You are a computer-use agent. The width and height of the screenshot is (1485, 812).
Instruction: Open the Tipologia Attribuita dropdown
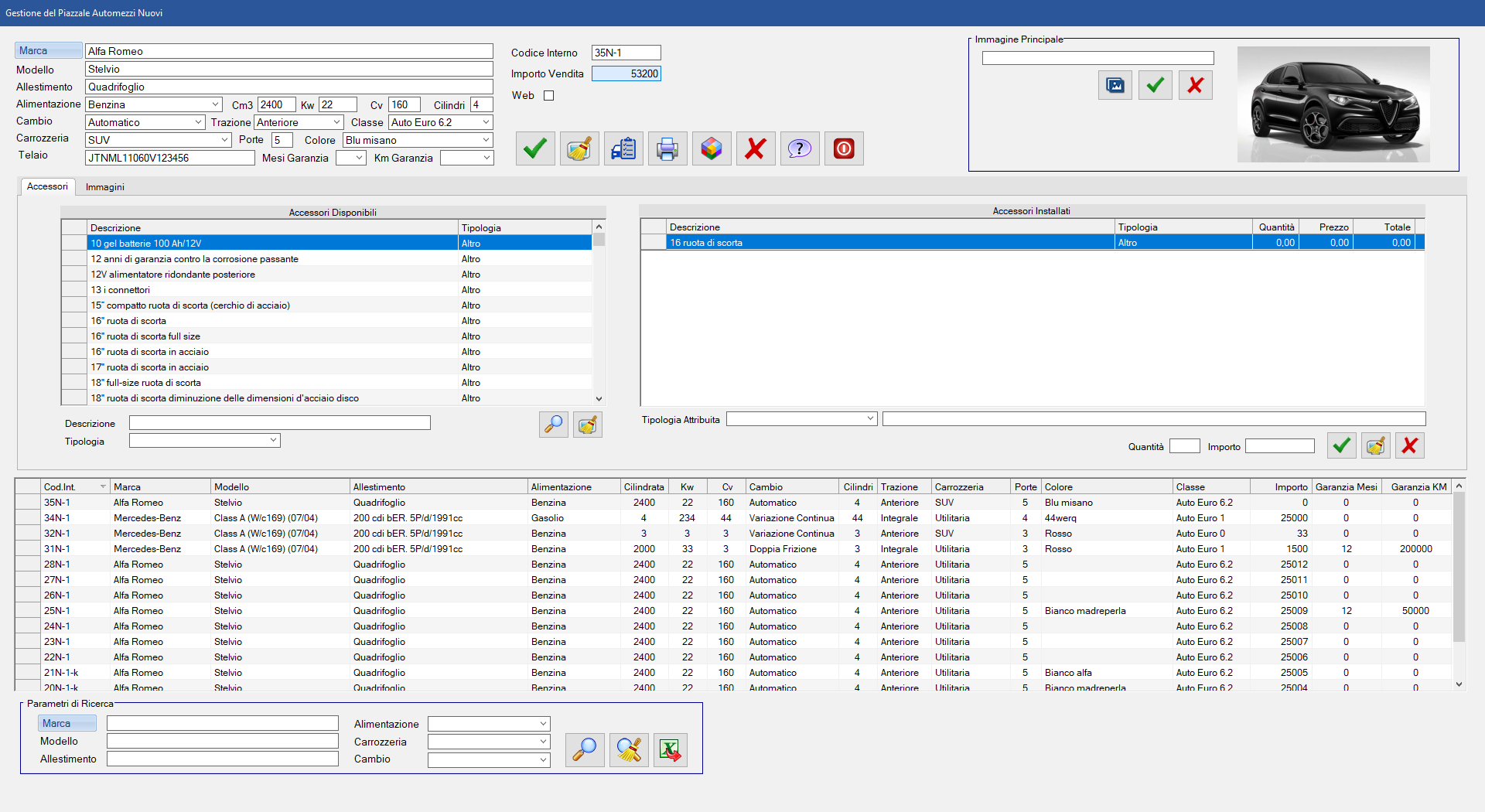(x=869, y=419)
